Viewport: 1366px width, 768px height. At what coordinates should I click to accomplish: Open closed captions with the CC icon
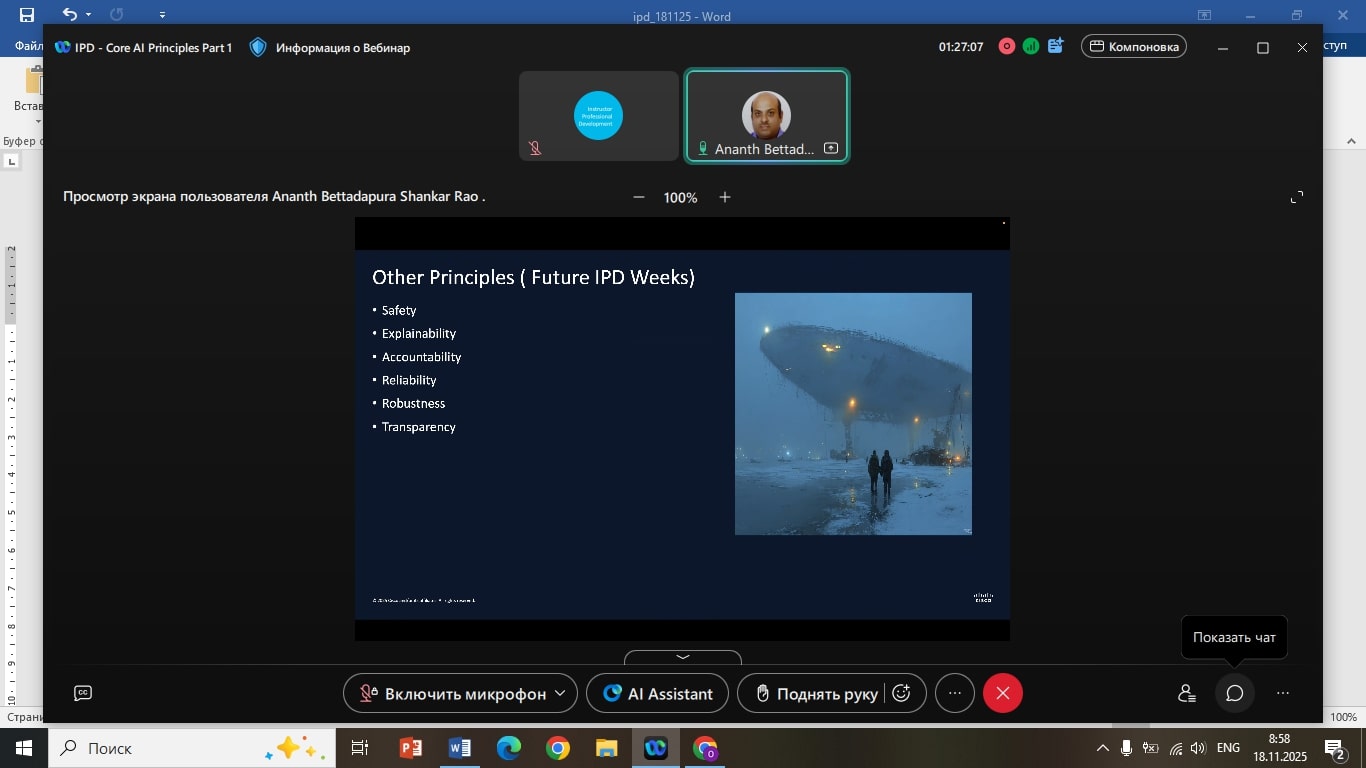(x=83, y=693)
